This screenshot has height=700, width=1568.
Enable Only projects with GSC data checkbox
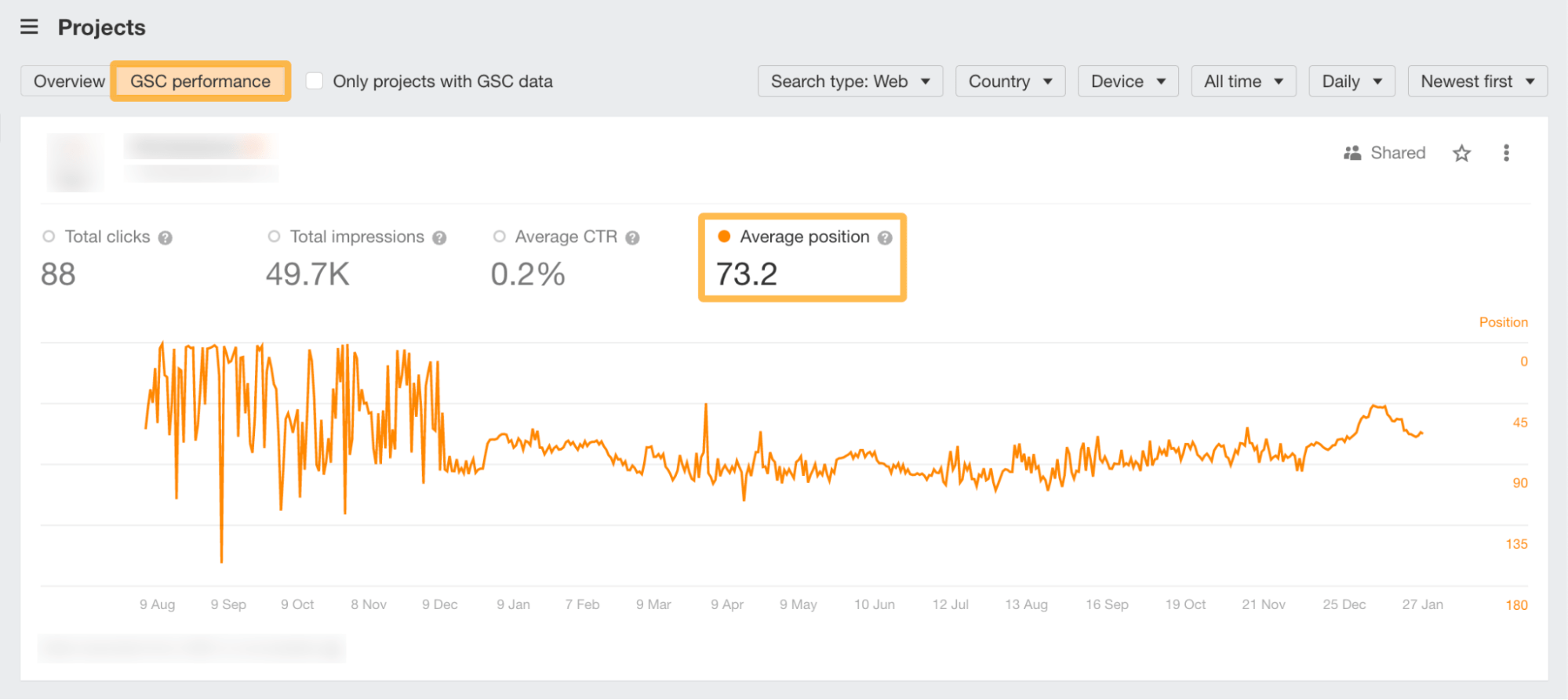tap(315, 82)
